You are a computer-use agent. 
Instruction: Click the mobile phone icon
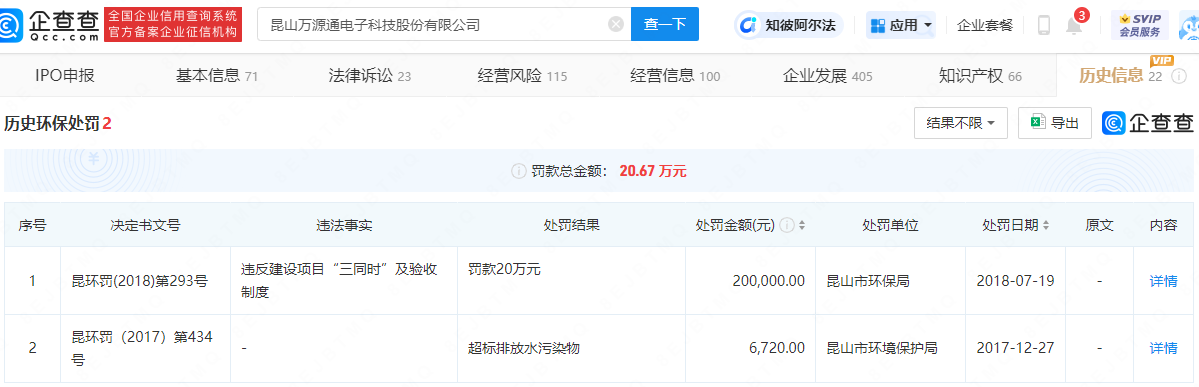(x=1044, y=25)
